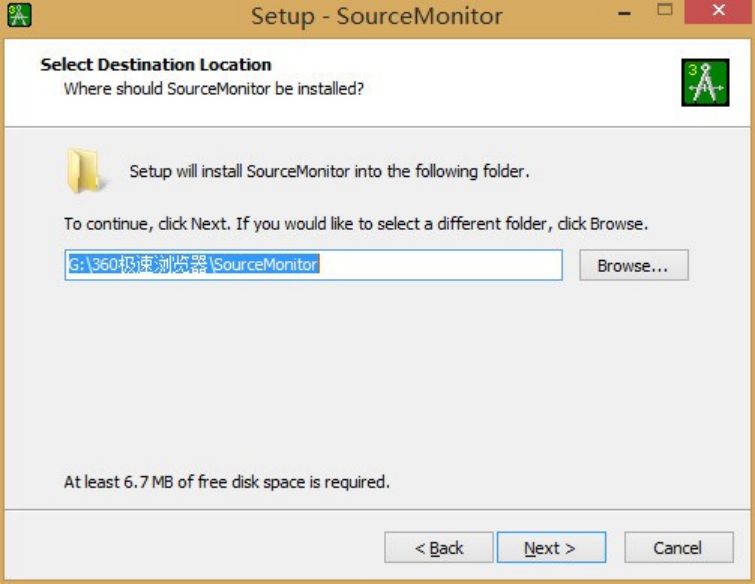Viewport: 755px width, 584px height.
Task: Click the highlighted G:\ destination path text
Action: [192, 265]
